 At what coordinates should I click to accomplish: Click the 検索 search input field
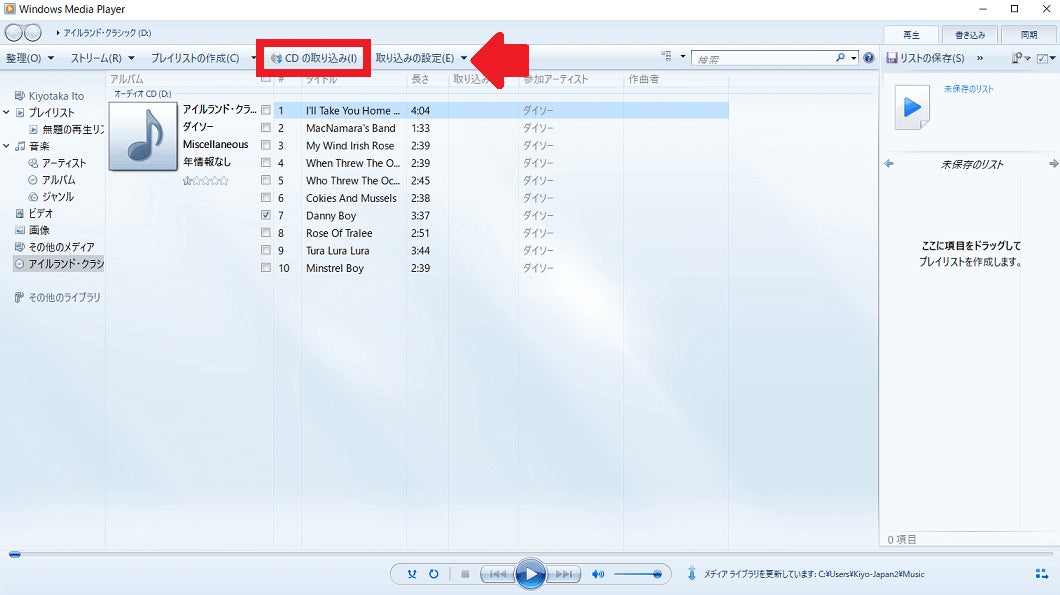tap(764, 59)
